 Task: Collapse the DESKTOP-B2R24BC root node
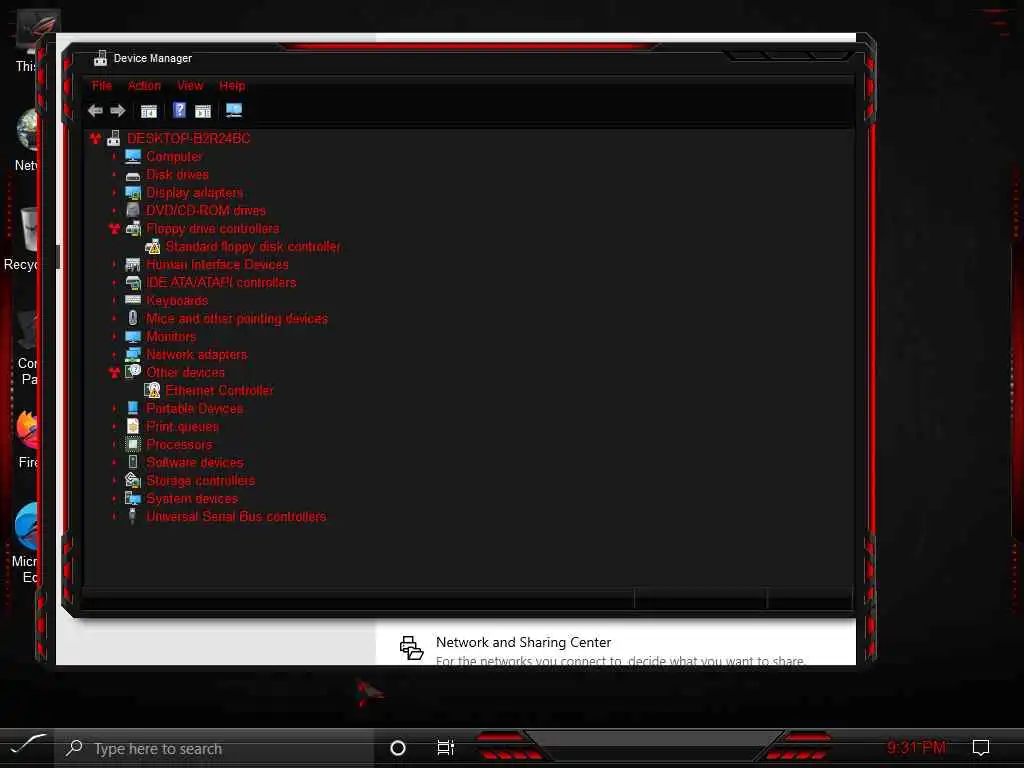(95, 138)
